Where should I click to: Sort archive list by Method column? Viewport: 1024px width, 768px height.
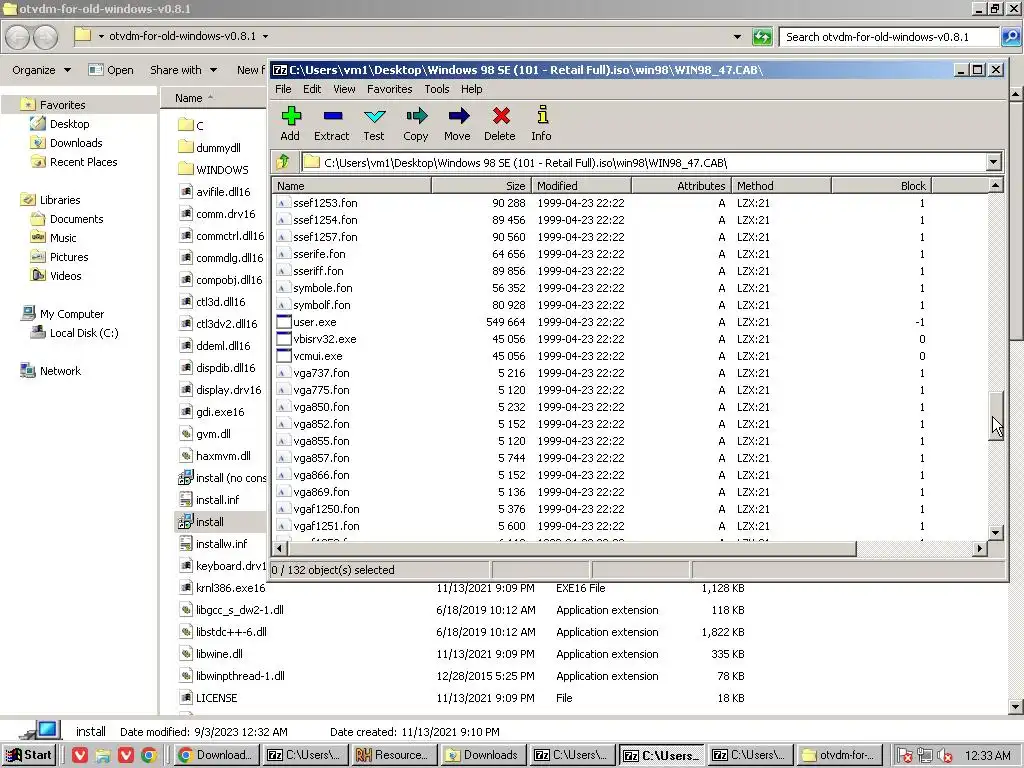781,185
